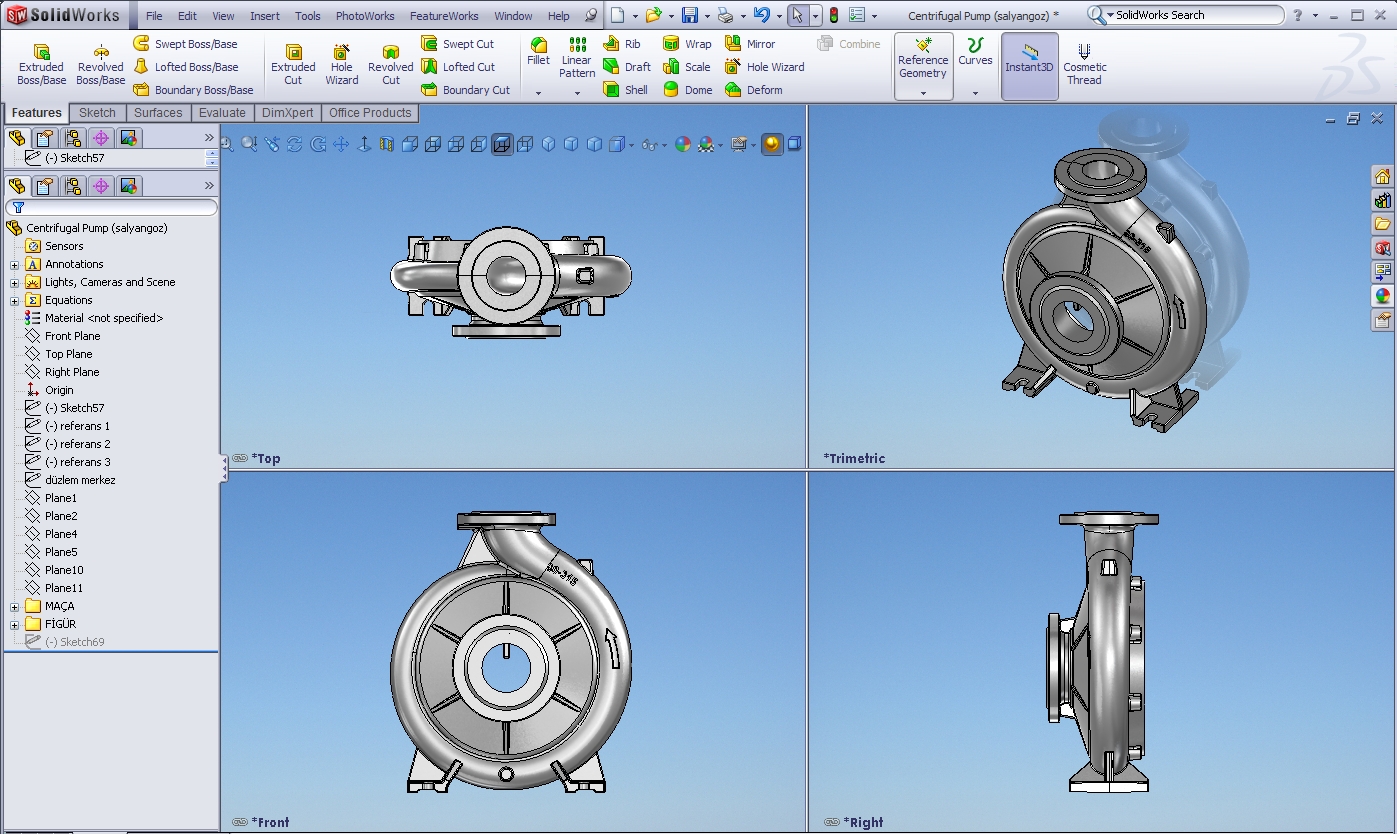Toggle RealView Graphics gold sphere icon
The width and height of the screenshot is (1397, 834).
tap(771, 144)
